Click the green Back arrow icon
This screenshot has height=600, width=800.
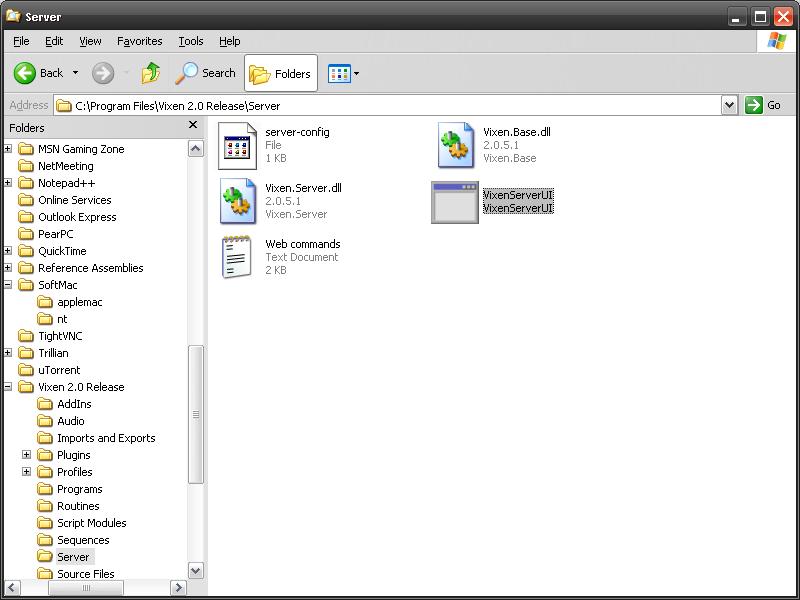[x=24, y=73]
